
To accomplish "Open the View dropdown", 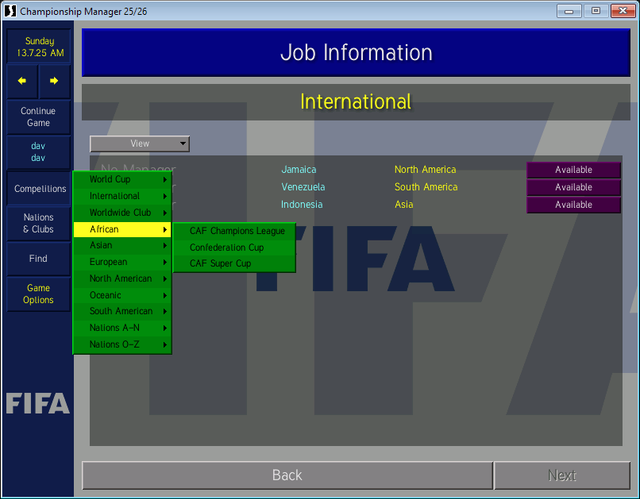I will click(x=140, y=144).
